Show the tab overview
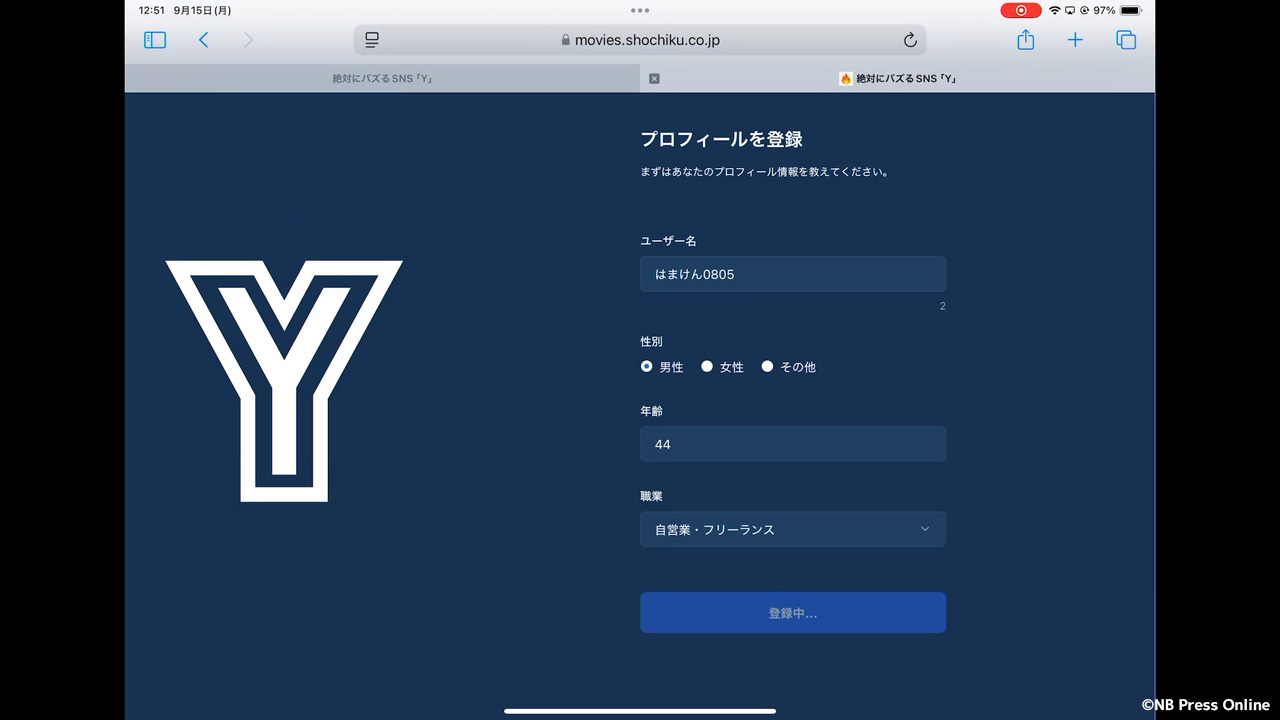1280x720 pixels. tap(1126, 40)
